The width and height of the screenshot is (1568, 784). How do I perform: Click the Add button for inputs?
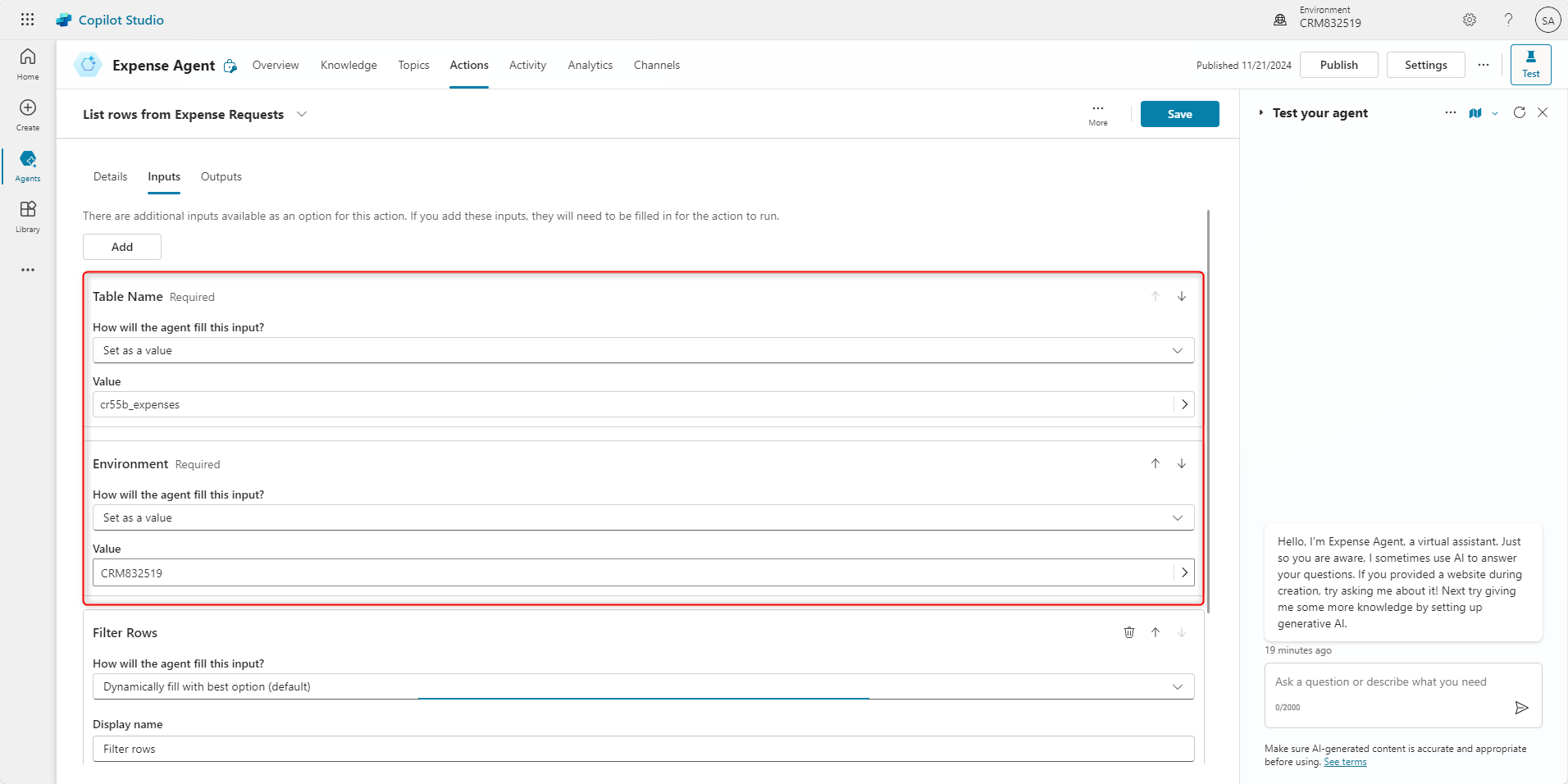pyautogui.click(x=122, y=247)
